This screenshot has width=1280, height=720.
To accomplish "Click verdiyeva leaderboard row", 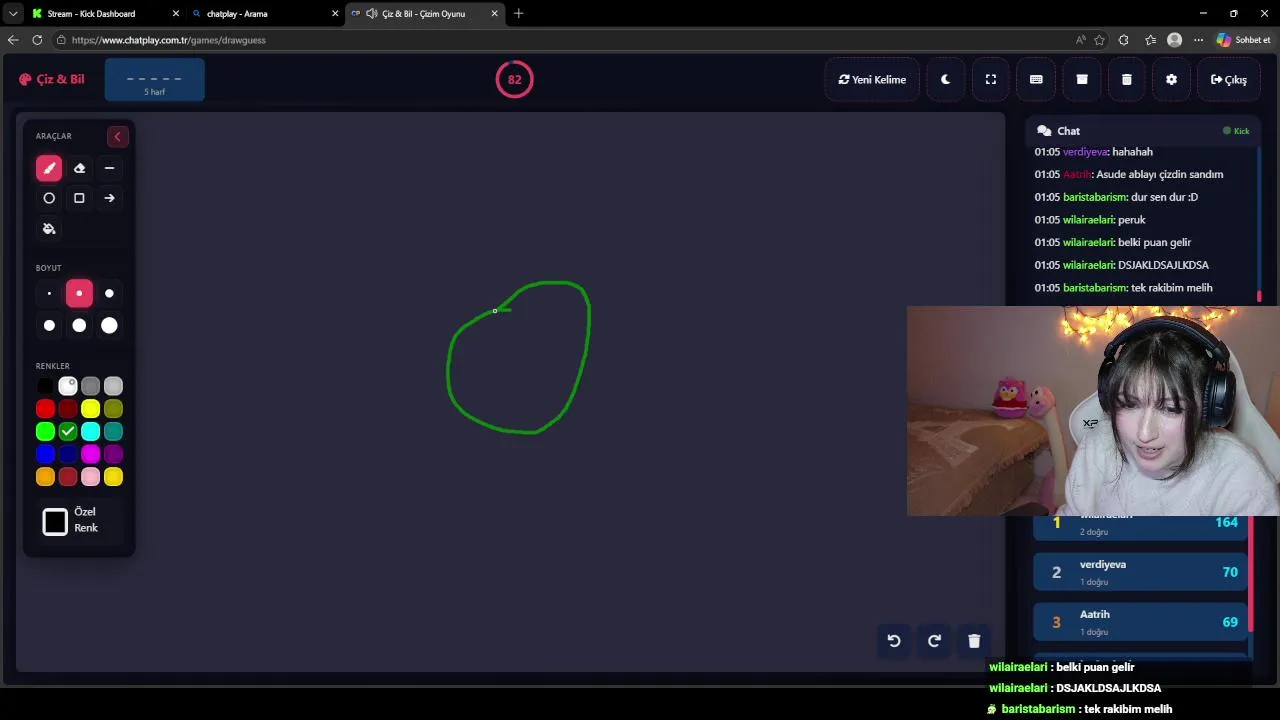I will click(1141, 572).
